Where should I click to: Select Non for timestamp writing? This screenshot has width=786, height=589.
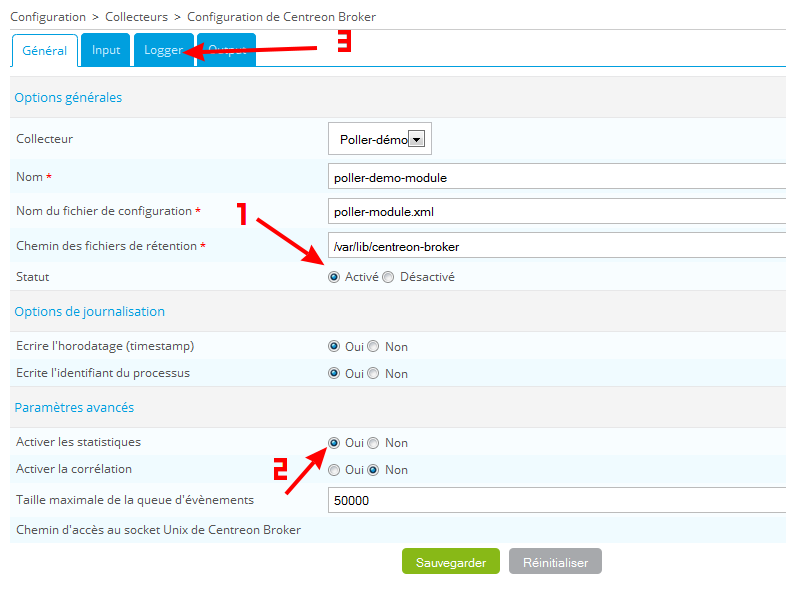[x=373, y=347]
